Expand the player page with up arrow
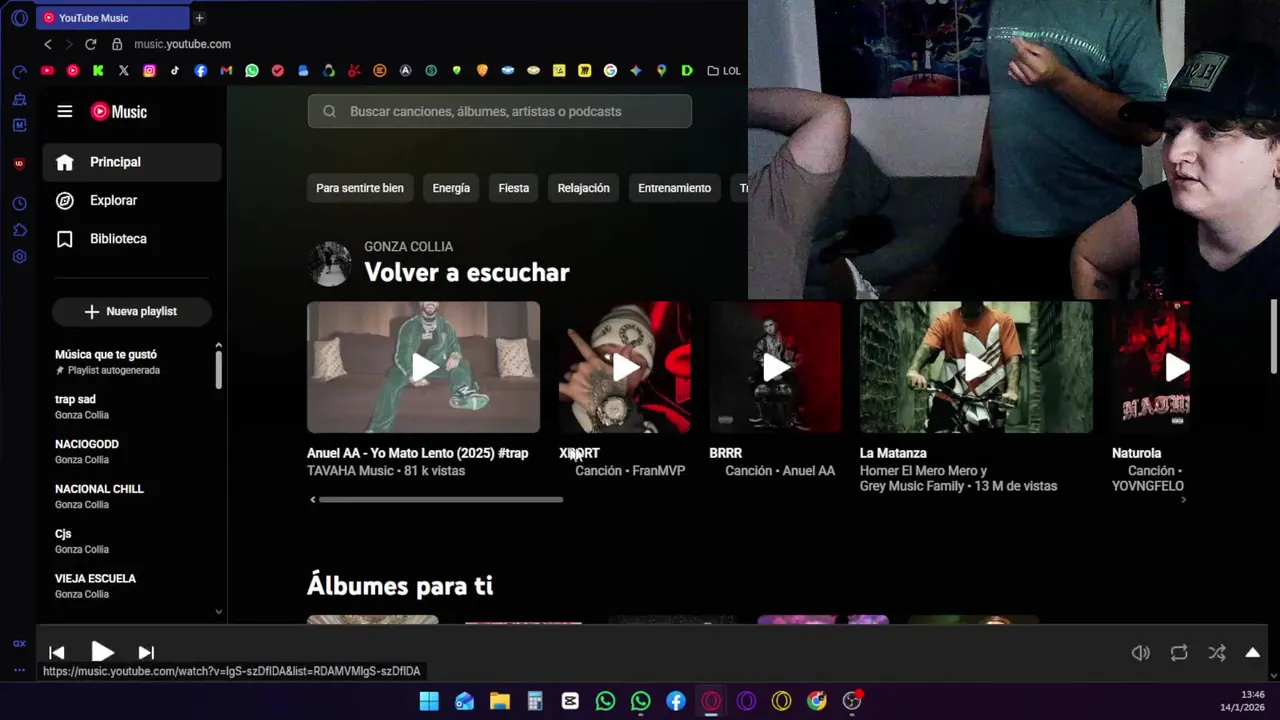Image resolution: width=1280 pixels, height=720 pixels. 1252,653
